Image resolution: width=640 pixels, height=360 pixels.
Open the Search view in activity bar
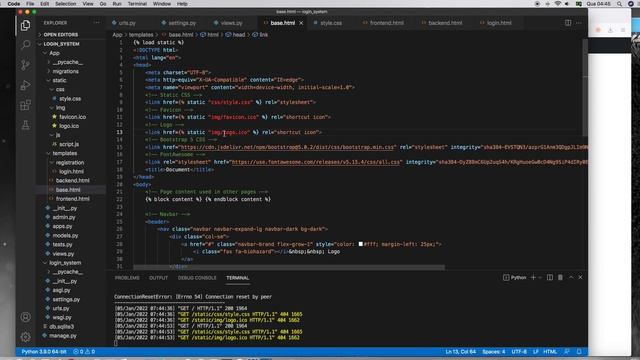tap(25, 44)
